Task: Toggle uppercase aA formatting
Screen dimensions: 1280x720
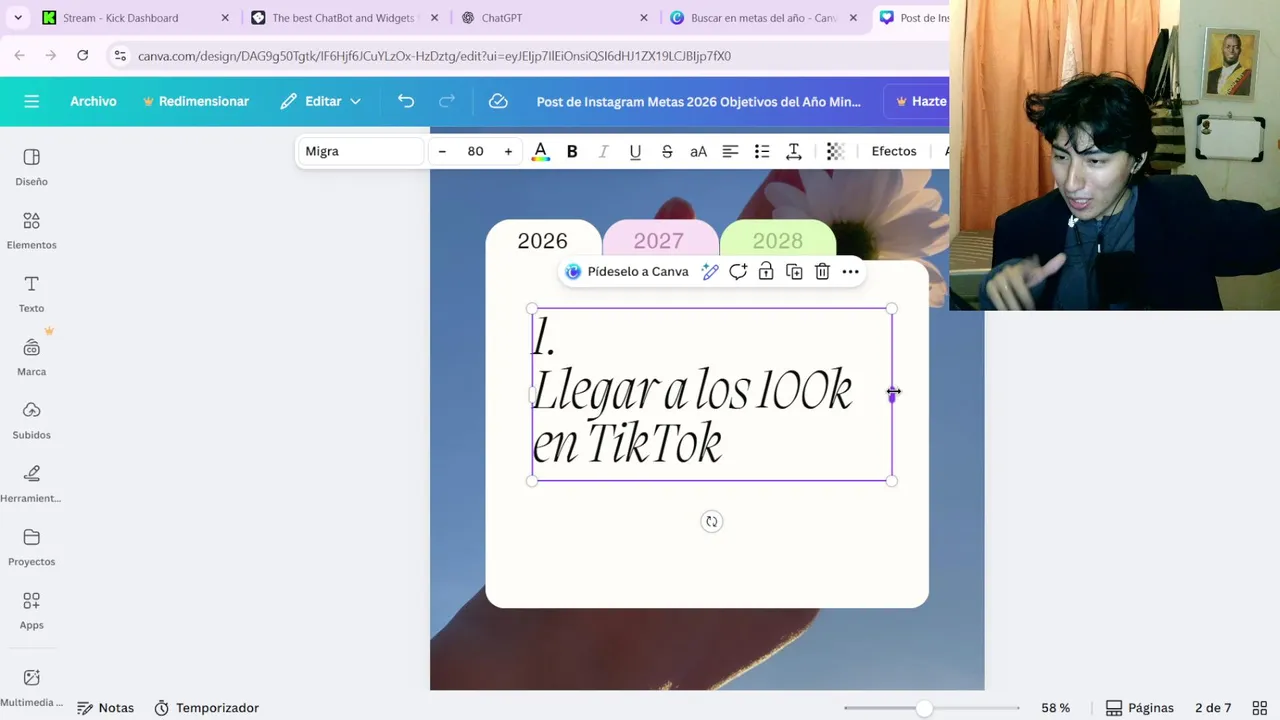Action: 698,151
